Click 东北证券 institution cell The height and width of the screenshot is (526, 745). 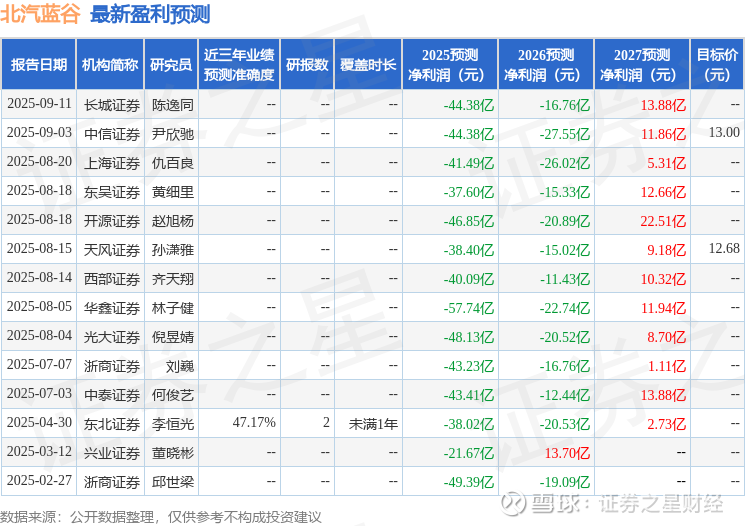coord(112,424)
